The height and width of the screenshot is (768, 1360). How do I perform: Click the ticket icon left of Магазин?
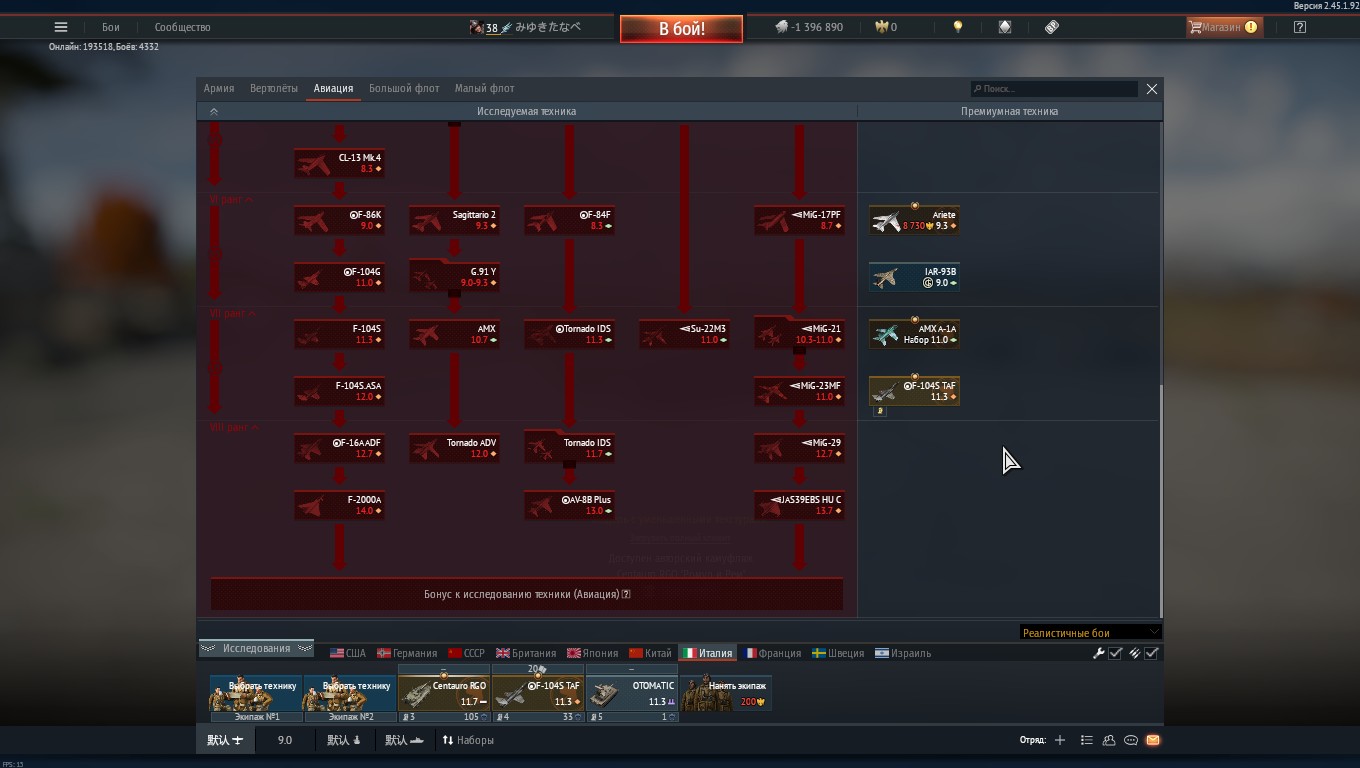tap(1052, 27)
